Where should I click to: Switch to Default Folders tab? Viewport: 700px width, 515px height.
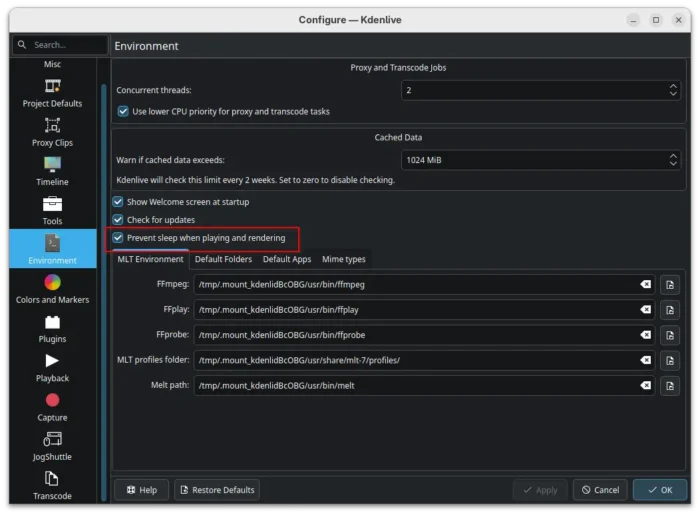click(223, 259)
